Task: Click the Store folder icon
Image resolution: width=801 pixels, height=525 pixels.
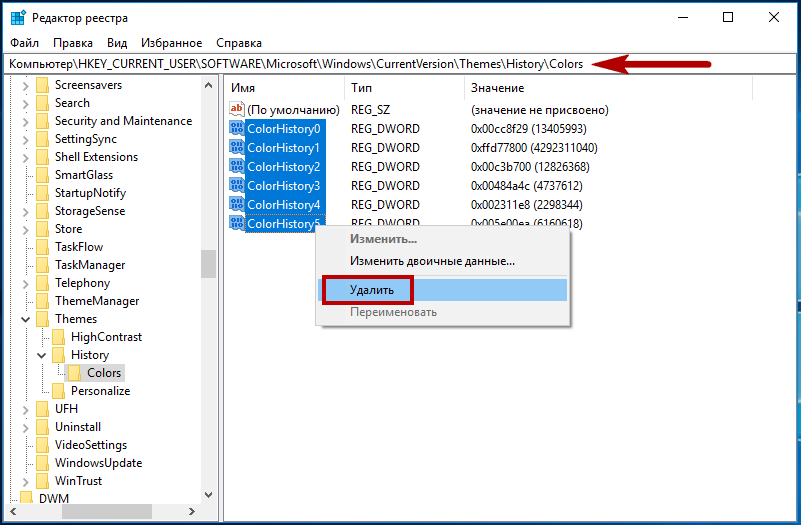Action: (42, 229)
